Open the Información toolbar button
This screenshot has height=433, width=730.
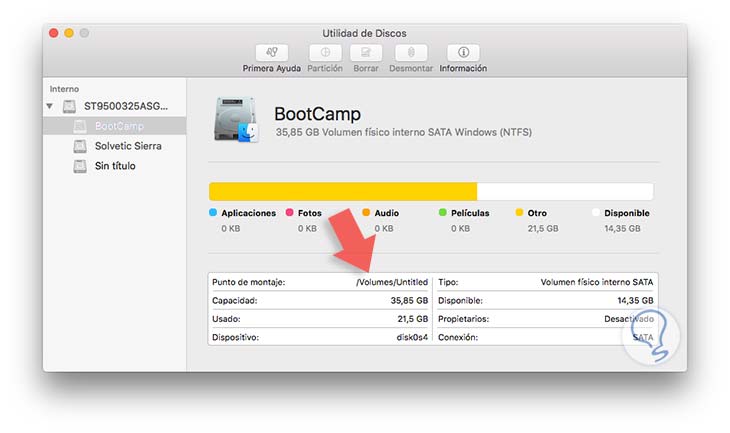tap(463, 53)
